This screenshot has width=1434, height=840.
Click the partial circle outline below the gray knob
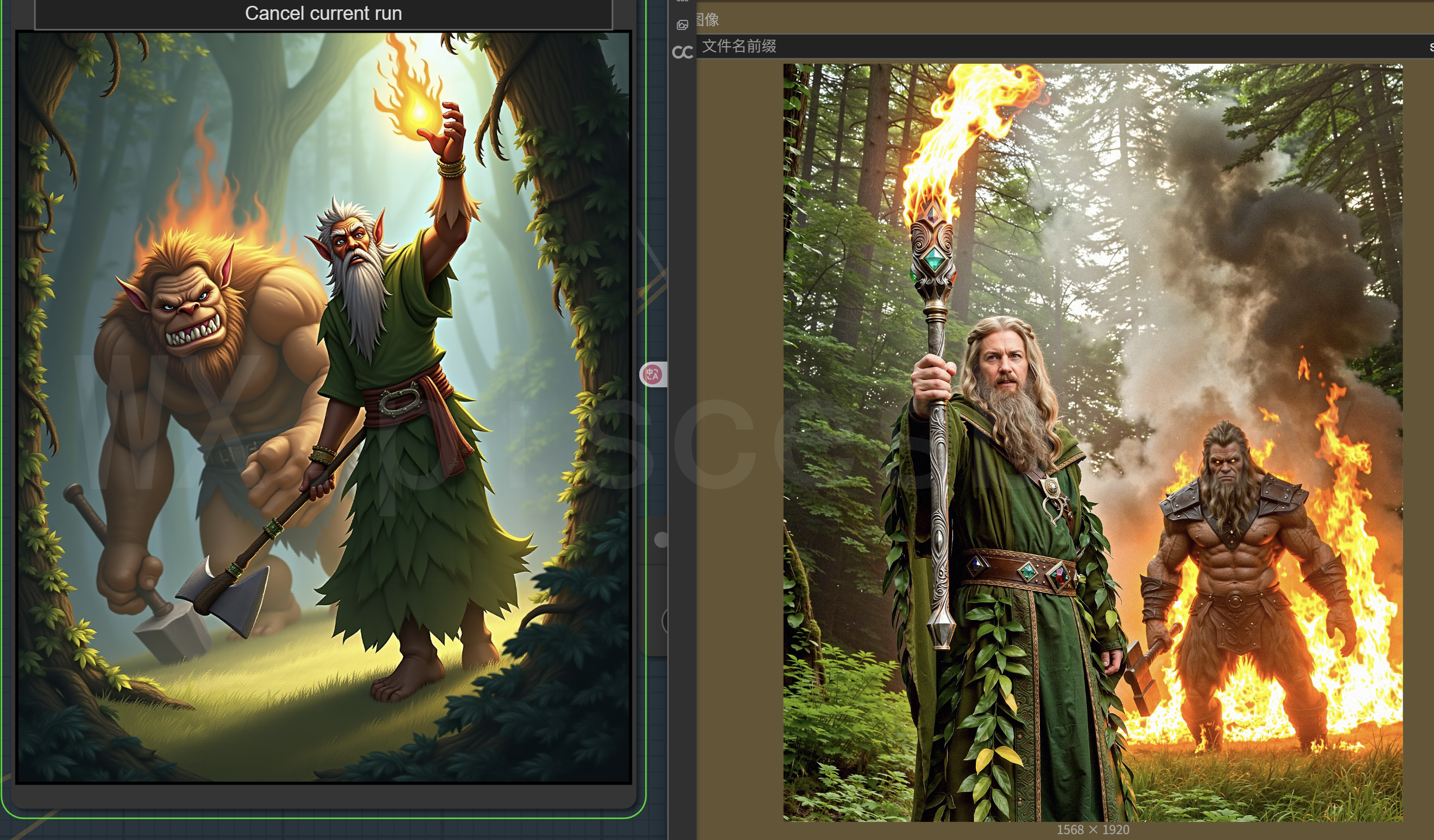(x=665, y=621)
